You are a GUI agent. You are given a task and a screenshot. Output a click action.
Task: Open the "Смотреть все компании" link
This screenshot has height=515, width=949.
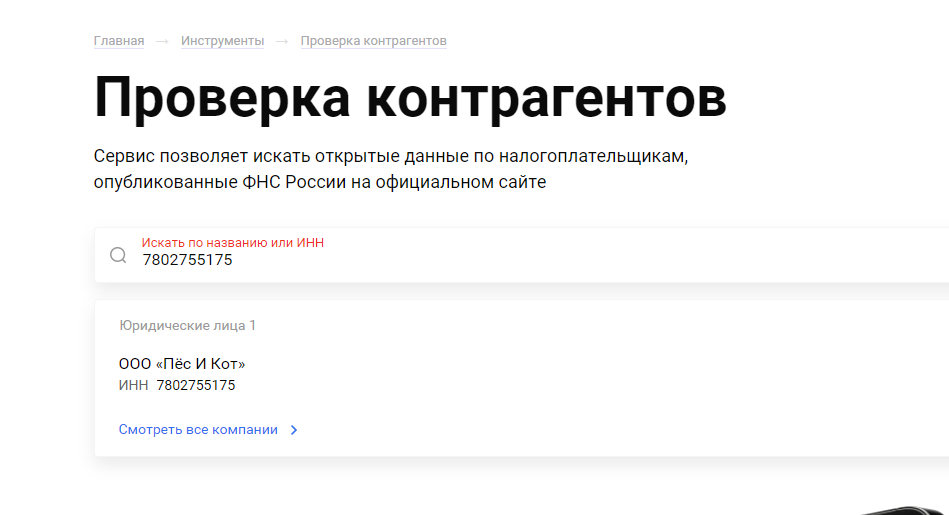198,430
